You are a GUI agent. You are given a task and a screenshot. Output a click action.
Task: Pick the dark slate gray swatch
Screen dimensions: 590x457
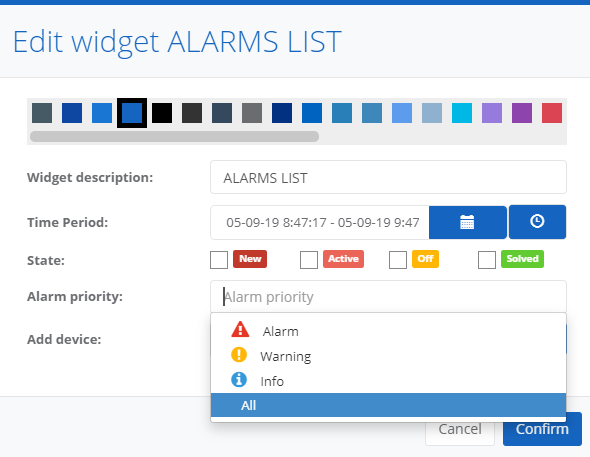(42, 113)
